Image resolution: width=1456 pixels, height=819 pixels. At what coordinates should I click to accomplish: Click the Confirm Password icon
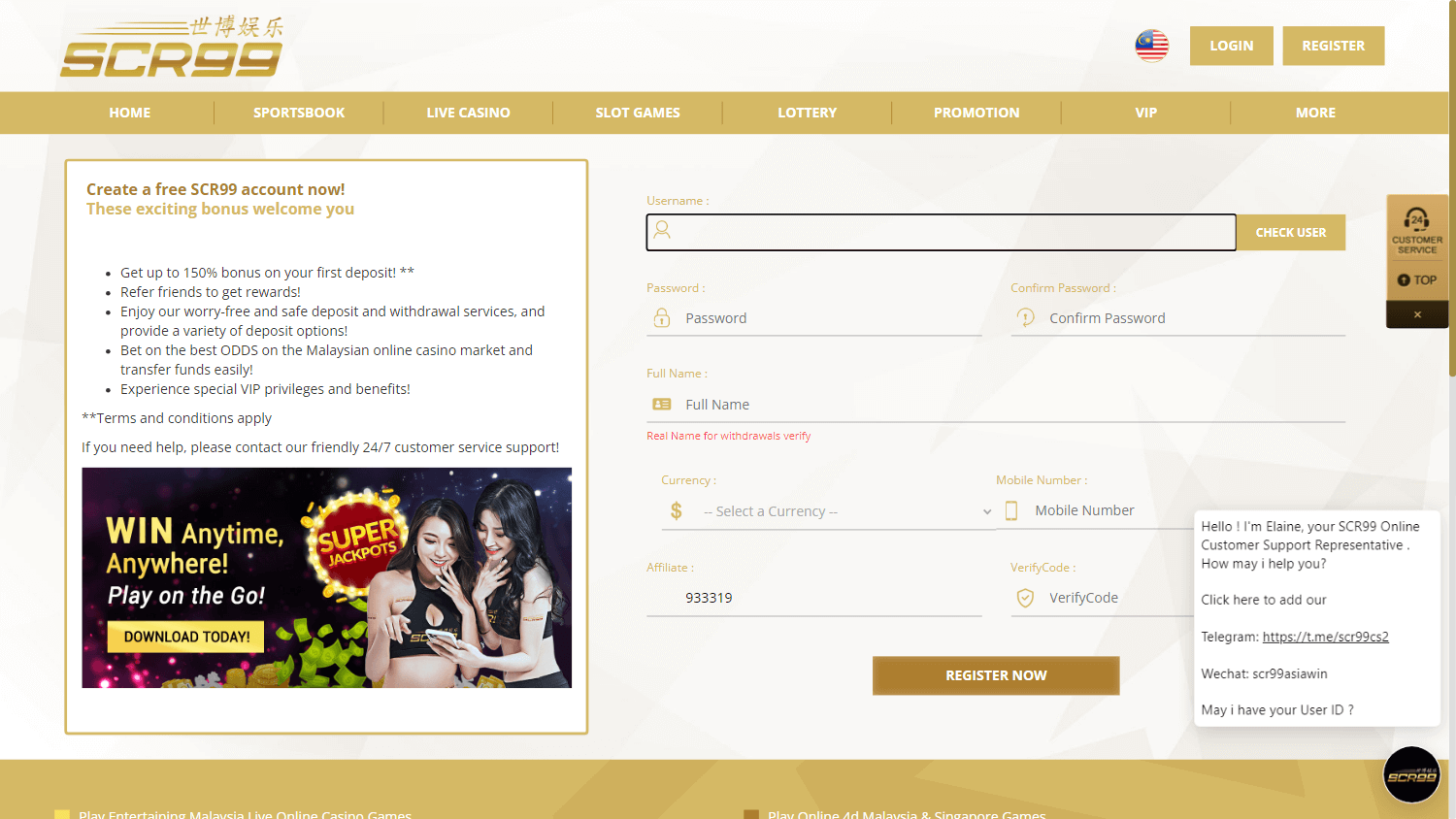(x=1026, y=317)
